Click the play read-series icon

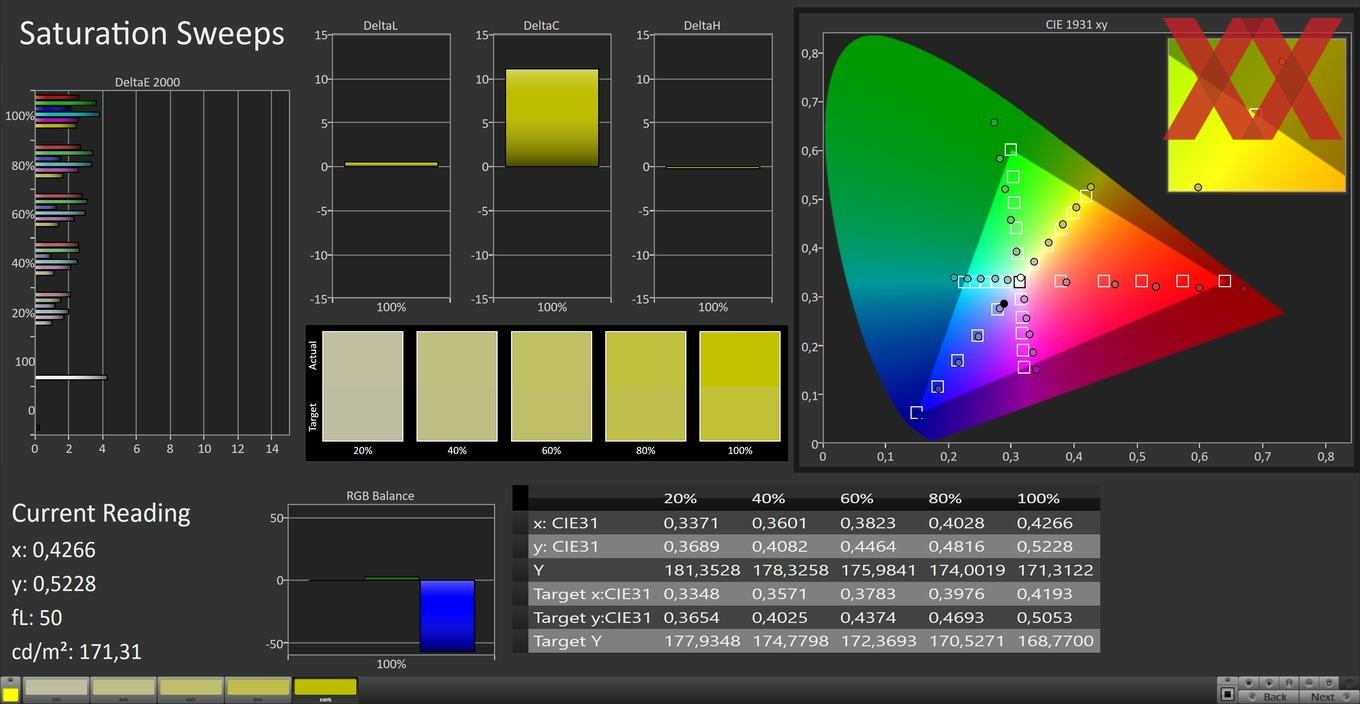(1269, 683)
